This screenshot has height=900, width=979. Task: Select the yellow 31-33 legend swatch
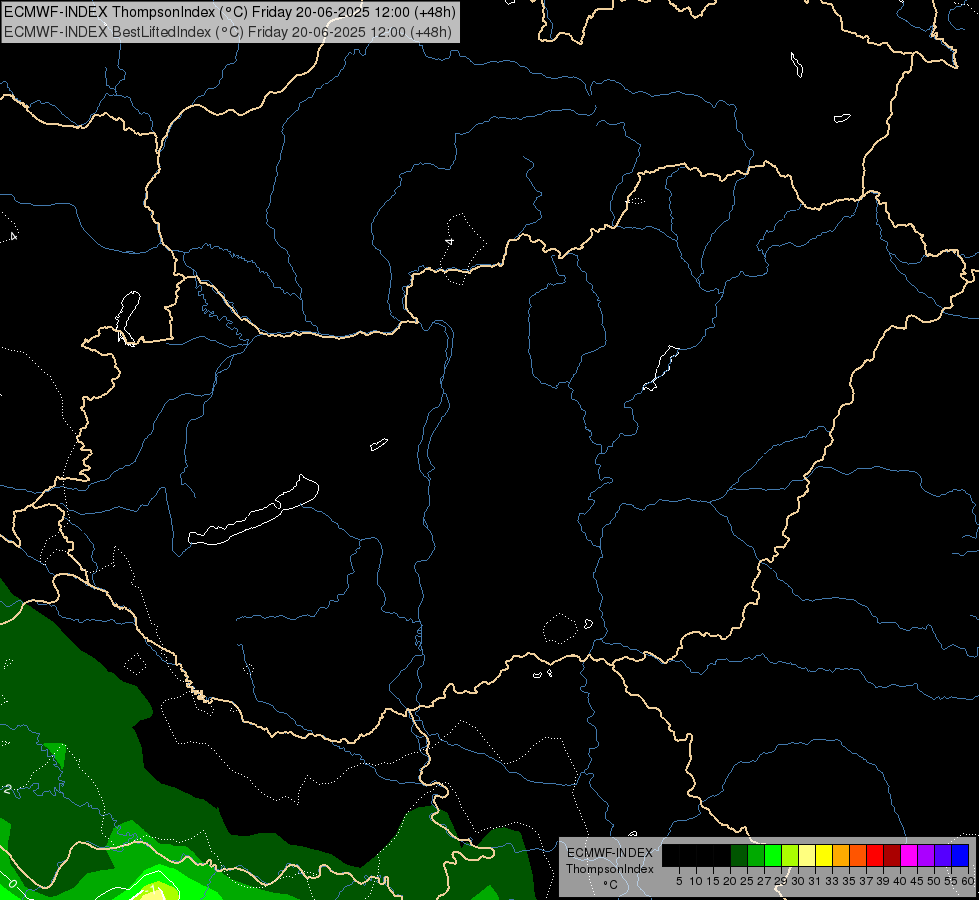pos(824,855)
